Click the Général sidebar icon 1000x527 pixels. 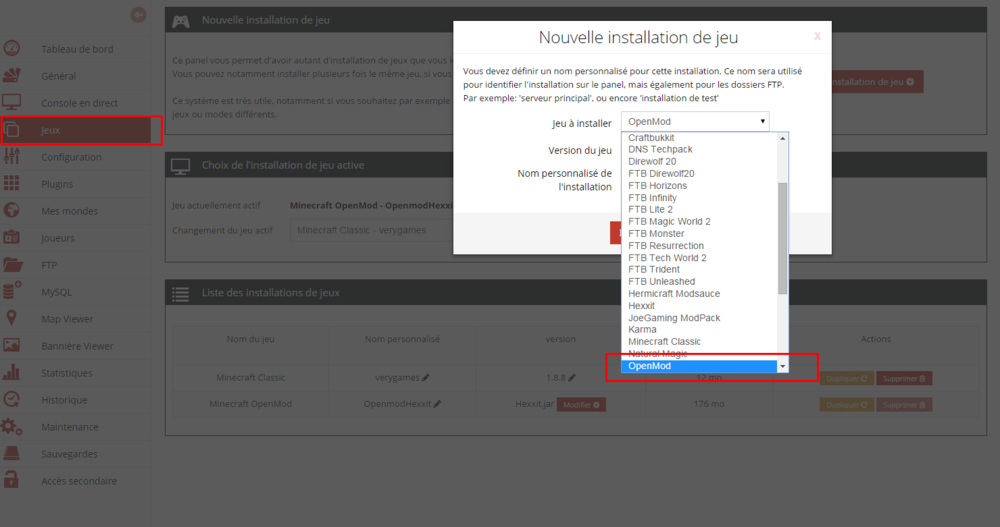pyautogui.click(x=11, y=75)
